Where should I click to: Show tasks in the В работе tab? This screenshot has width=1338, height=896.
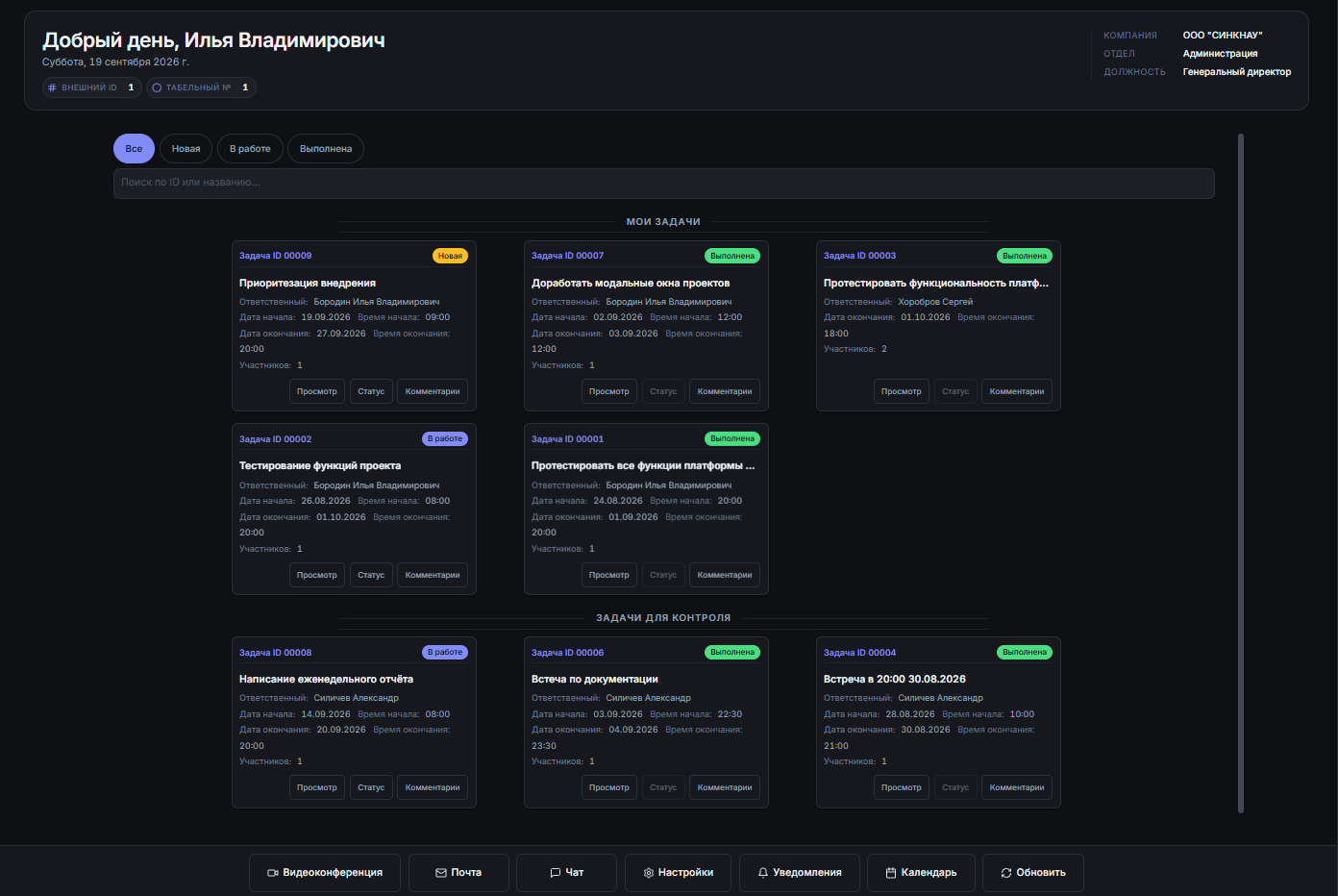point(250,149)
